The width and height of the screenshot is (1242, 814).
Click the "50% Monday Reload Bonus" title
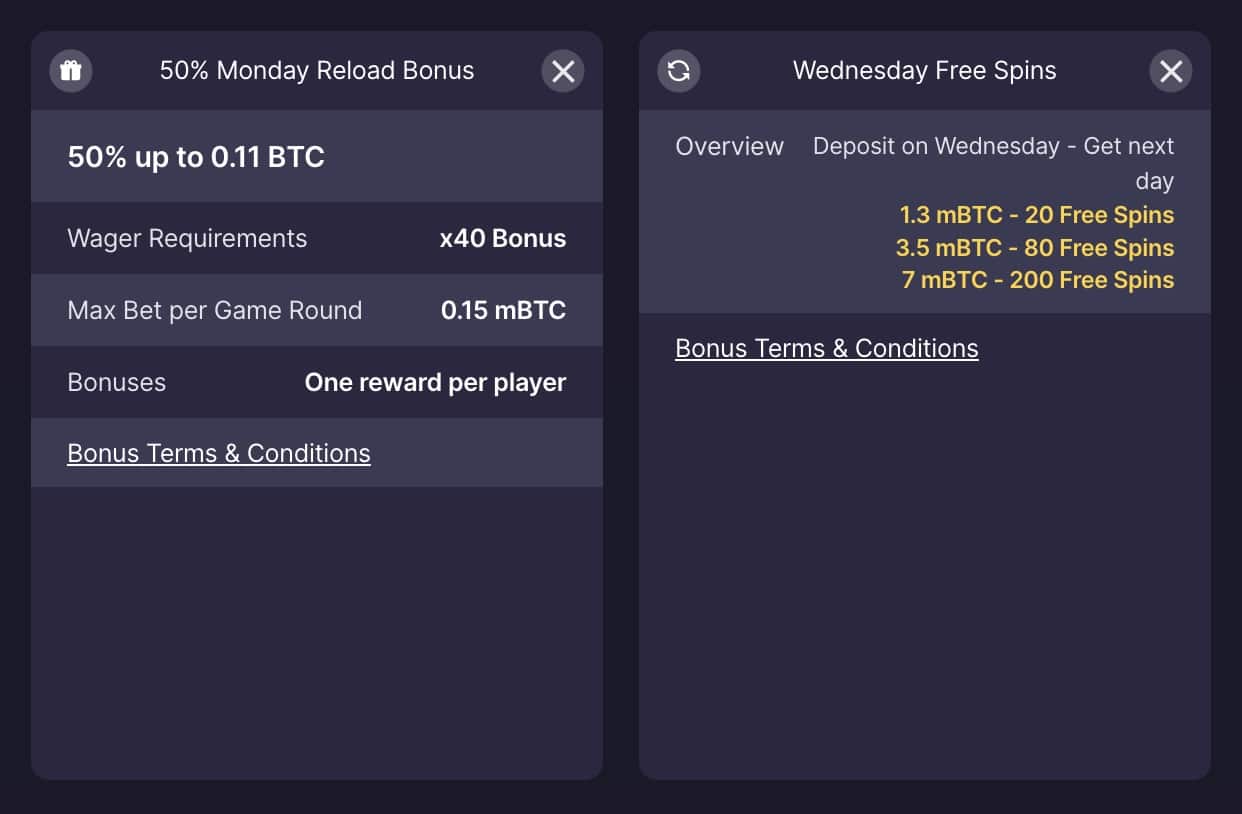pyautogui.click(x=317, y=71)
